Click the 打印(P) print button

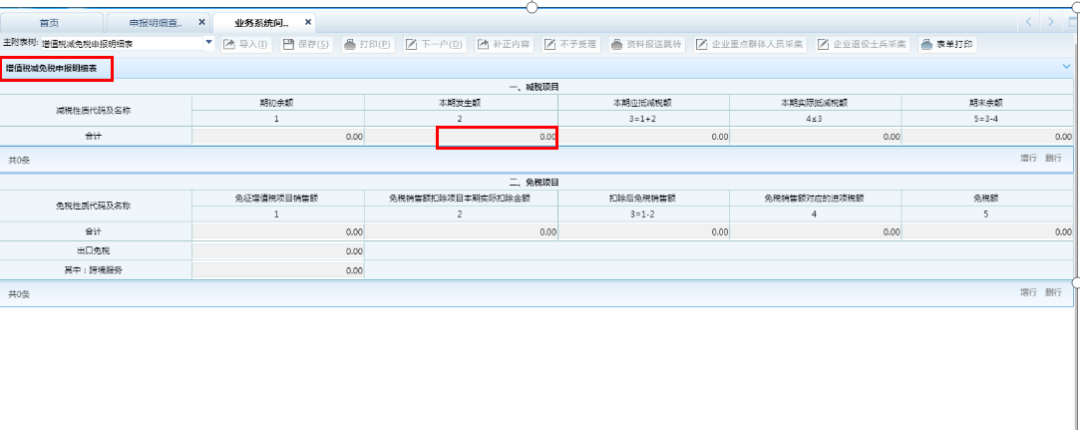click(x=368, y=45)
